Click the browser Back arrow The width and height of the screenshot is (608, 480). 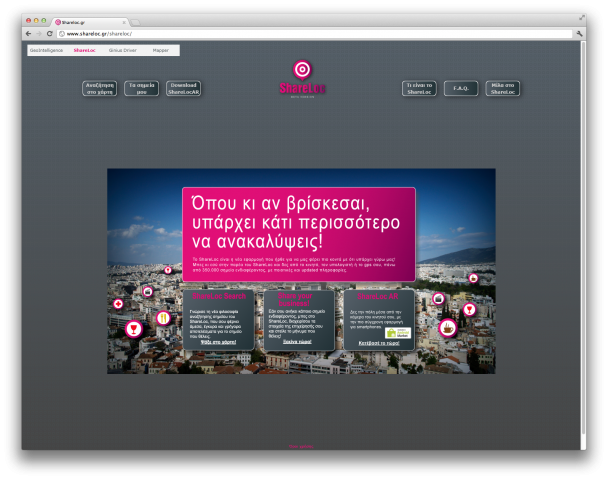point(28,34)
